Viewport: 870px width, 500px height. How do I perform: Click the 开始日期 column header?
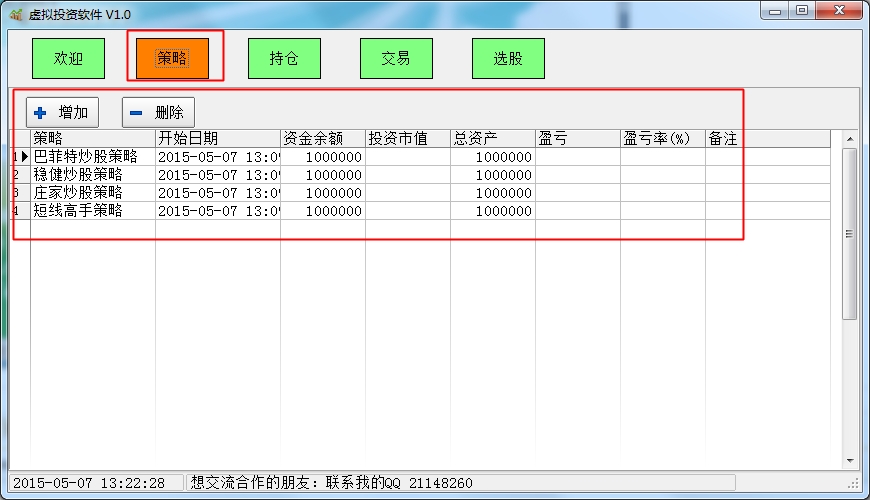217,139
